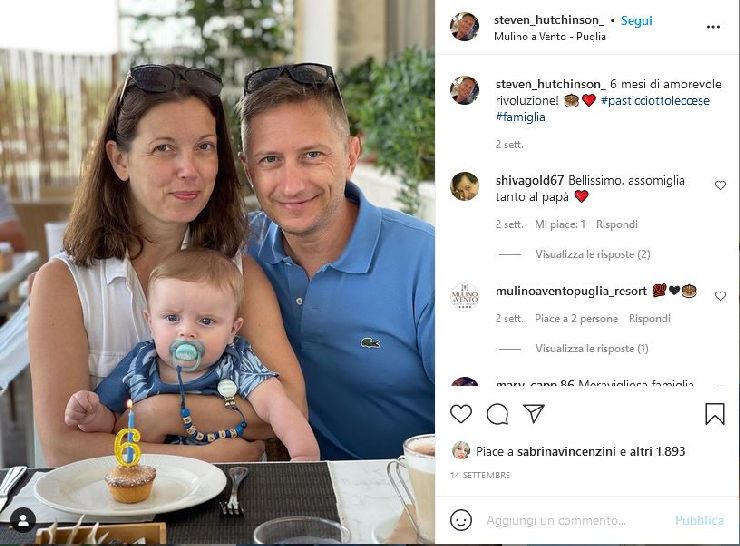
Task: Open mulinoaventopuglia_resort avatar logo
Action: (x=464, y=297)
